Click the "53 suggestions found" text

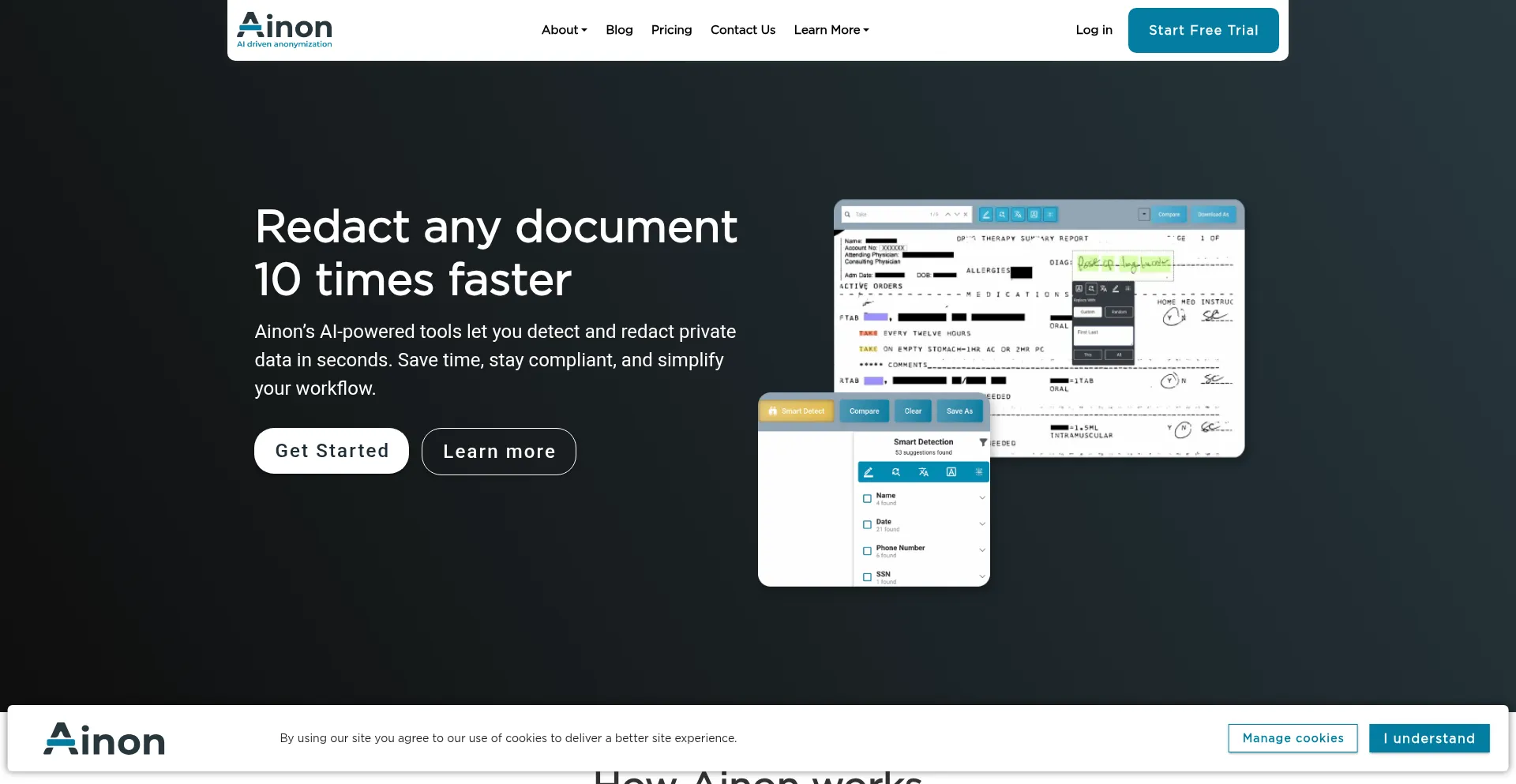tap(923, 452)
